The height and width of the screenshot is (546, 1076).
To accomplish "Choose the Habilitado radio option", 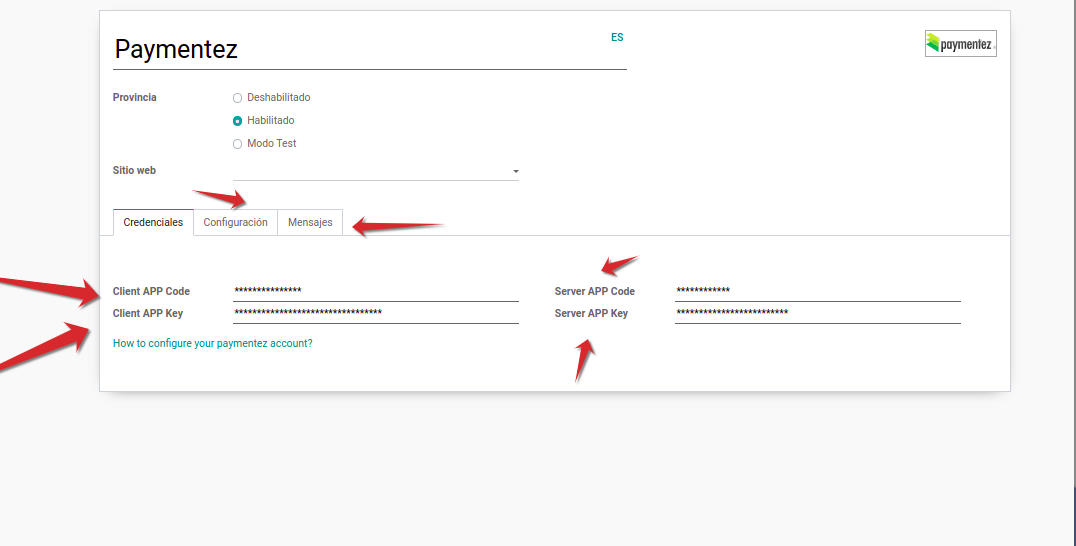I will tap(238, 121).
